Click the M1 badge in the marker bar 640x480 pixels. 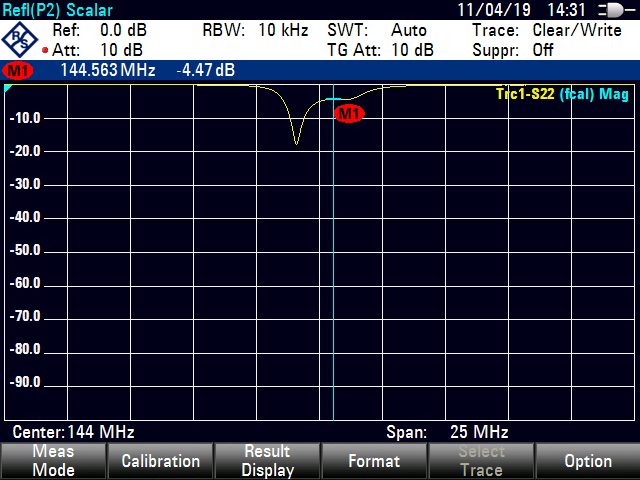(x=18, y=71)
